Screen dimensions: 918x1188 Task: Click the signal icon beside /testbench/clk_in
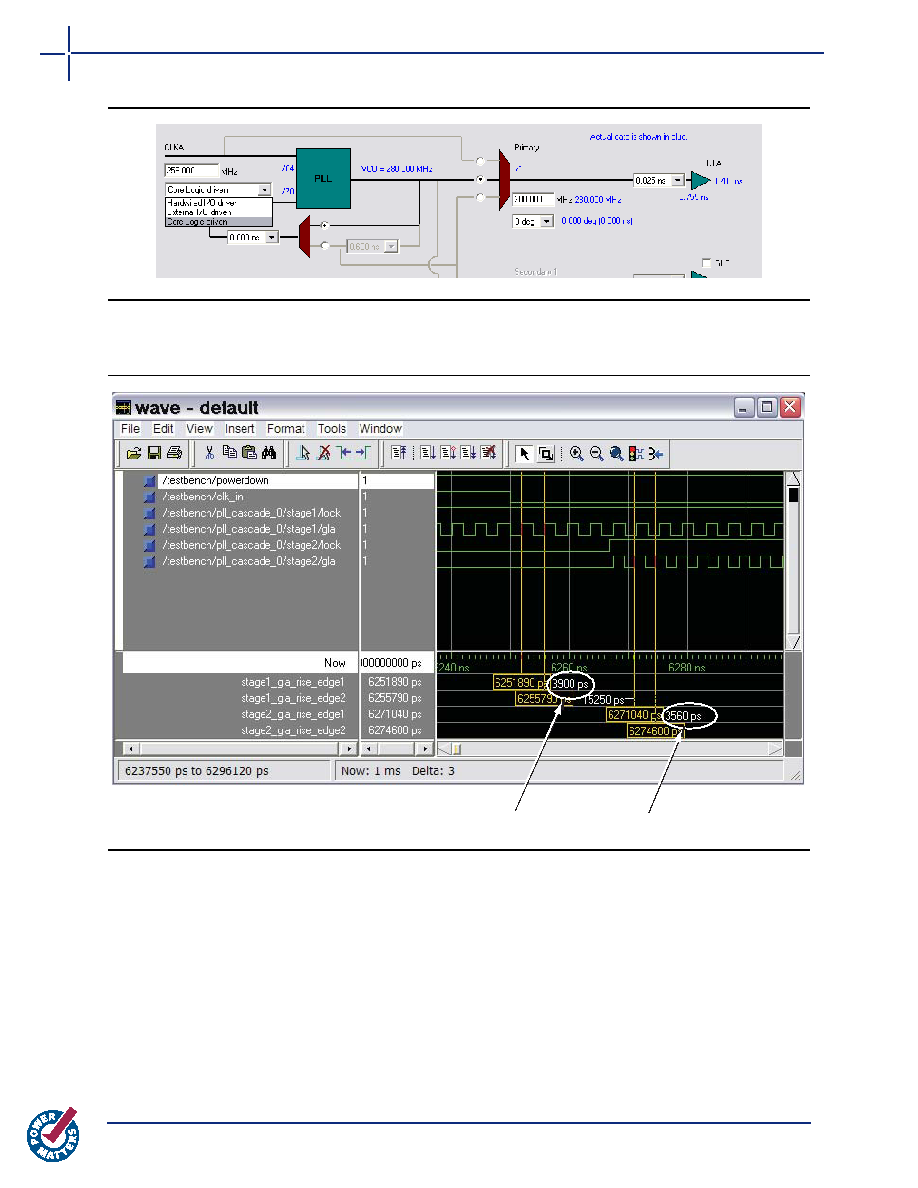click(149, 497)
